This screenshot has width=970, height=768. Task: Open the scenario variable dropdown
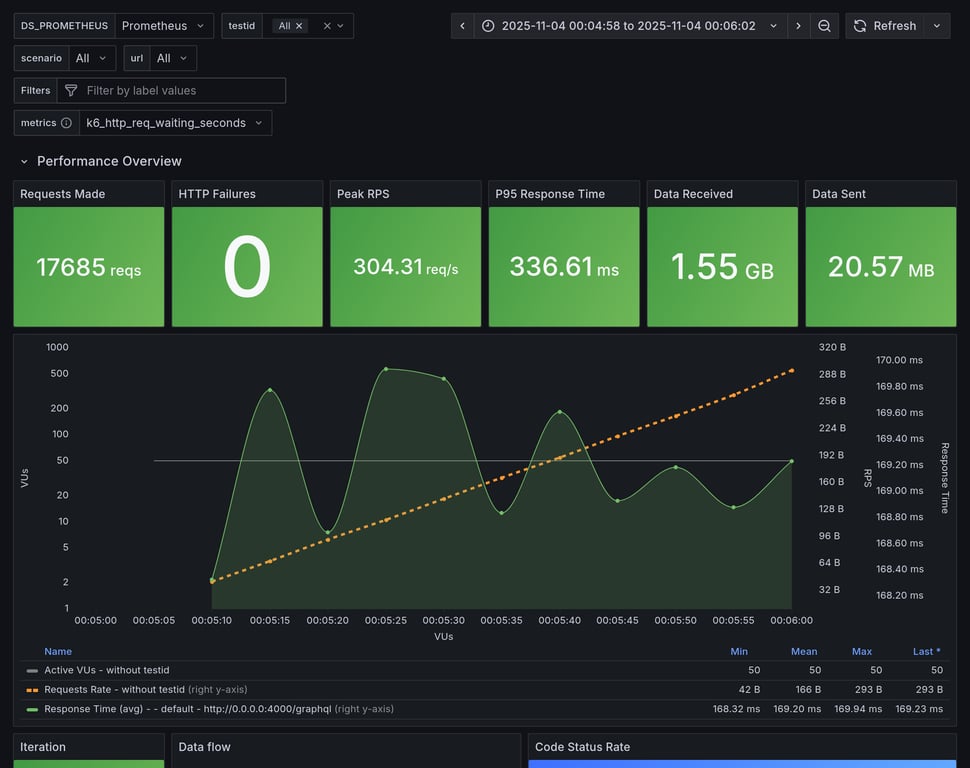tap(91, 58)
